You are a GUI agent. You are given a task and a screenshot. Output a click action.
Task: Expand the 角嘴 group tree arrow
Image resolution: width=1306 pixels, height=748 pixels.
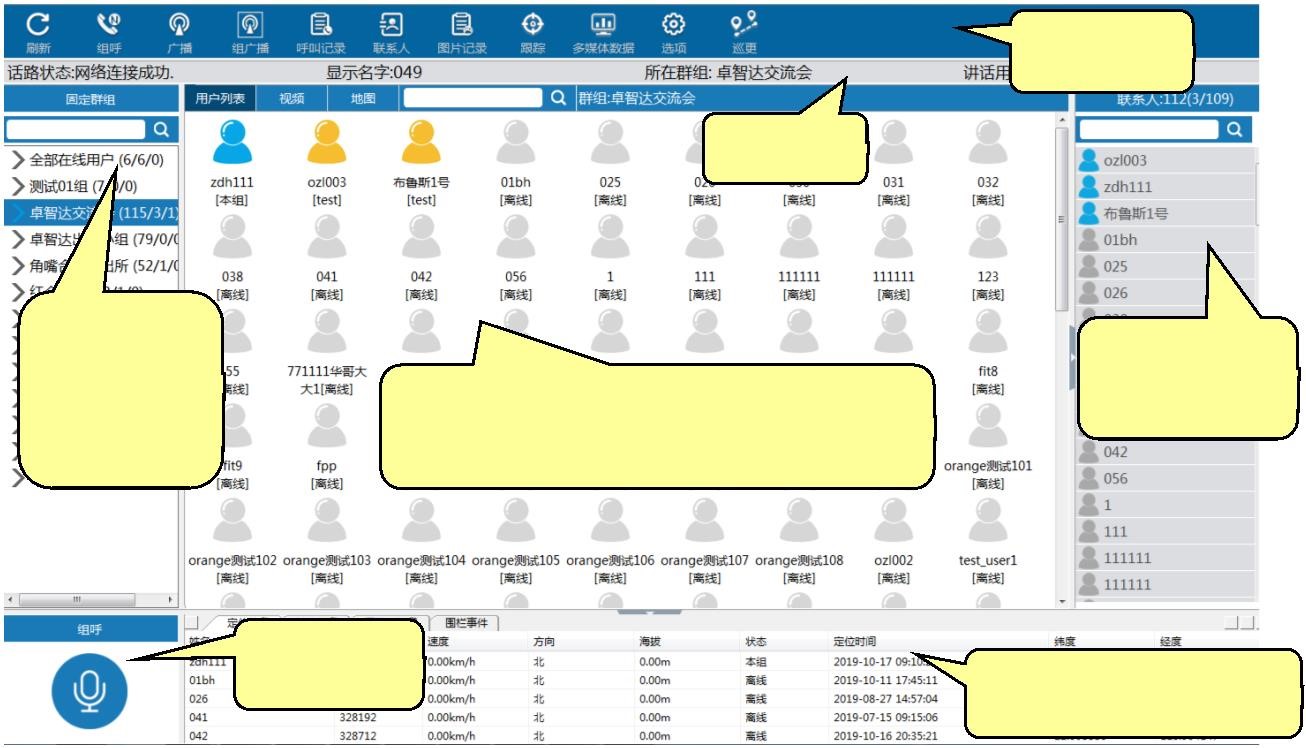[18, 266]
